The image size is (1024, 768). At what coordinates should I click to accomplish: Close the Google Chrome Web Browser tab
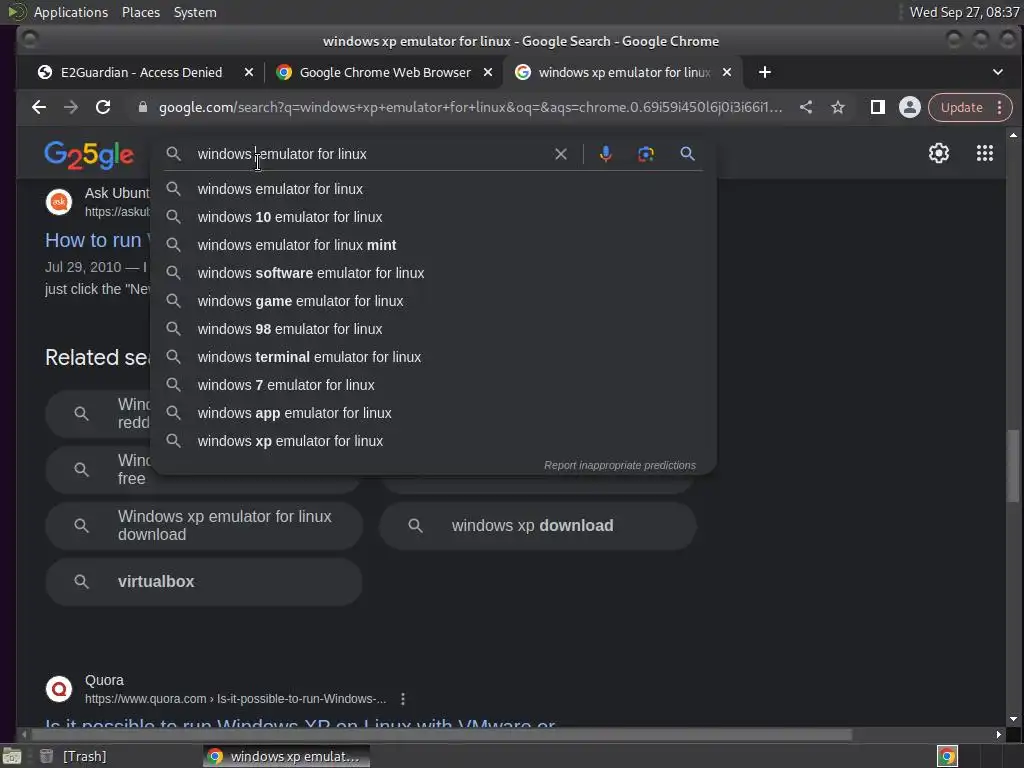[488, 72]
